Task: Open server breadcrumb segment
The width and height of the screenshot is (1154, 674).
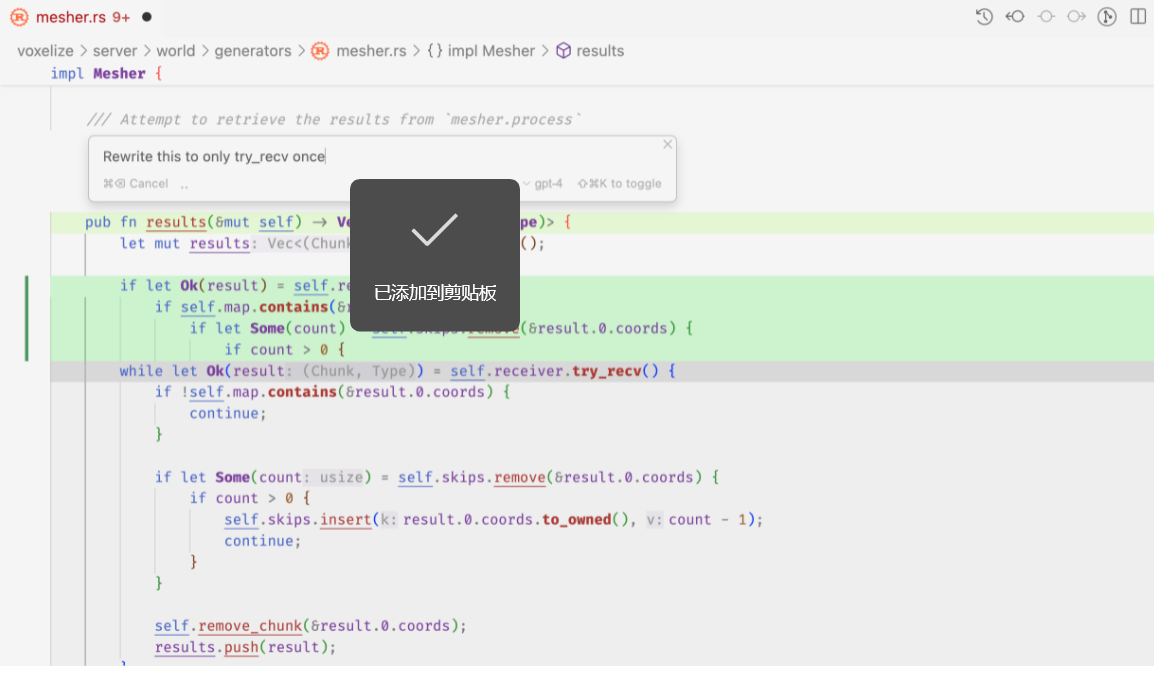Action: [115, 51]
